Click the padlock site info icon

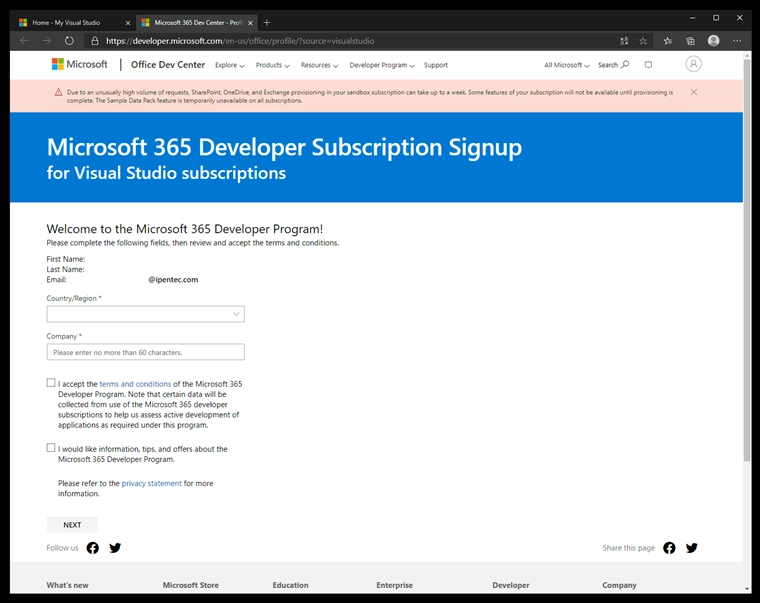point(95,41)
